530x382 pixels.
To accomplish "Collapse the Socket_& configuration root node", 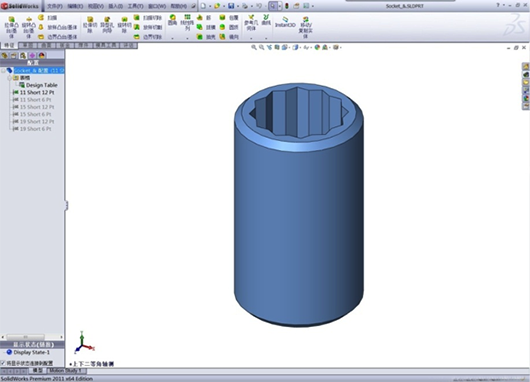I will point(3,70).
